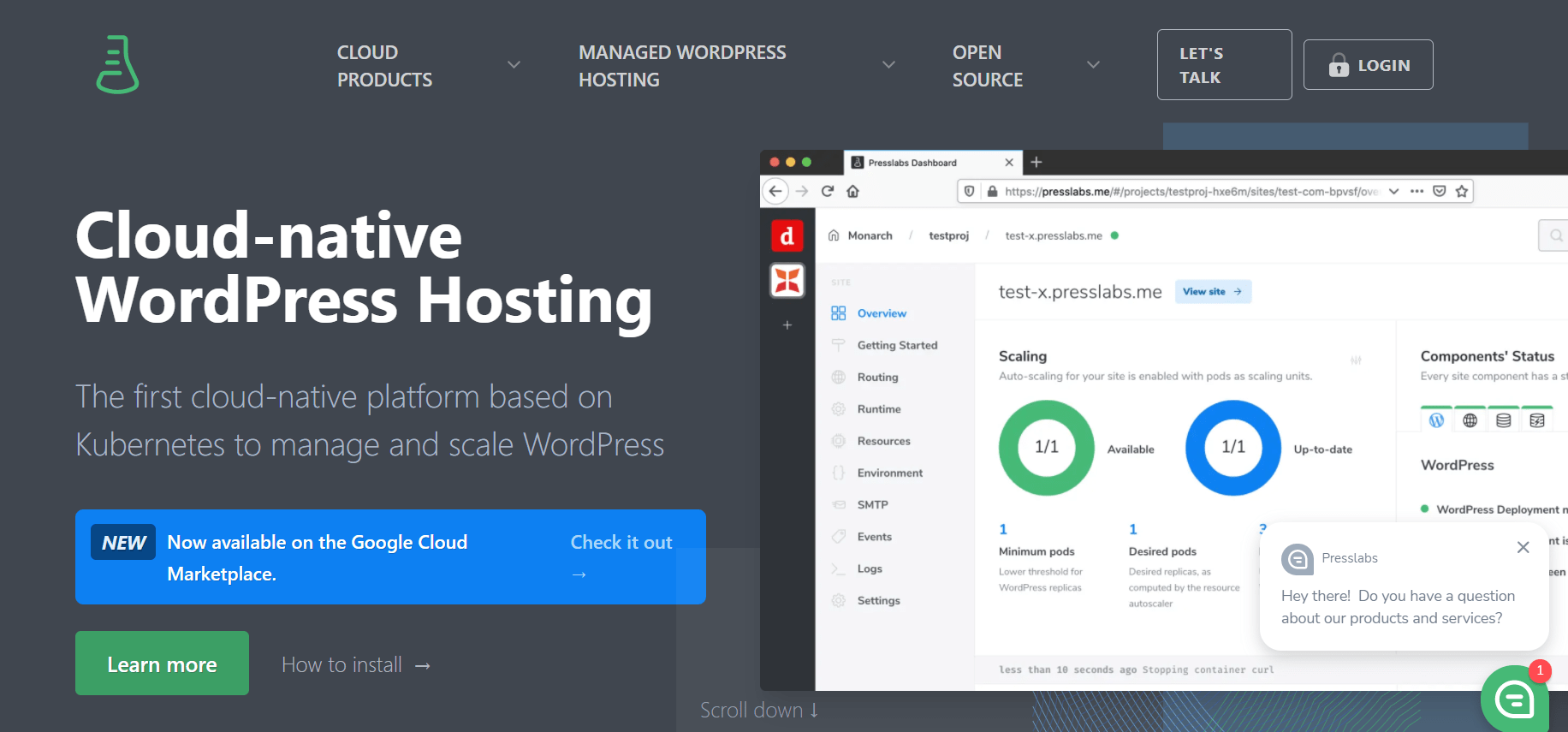The height and width of the screenshot is (732, 1568).
Task: Open the How to install link
Action: [356, 664]
